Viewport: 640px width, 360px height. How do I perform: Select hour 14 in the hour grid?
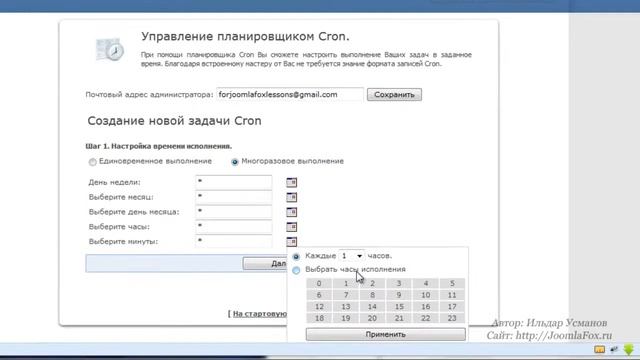point(372,307)
